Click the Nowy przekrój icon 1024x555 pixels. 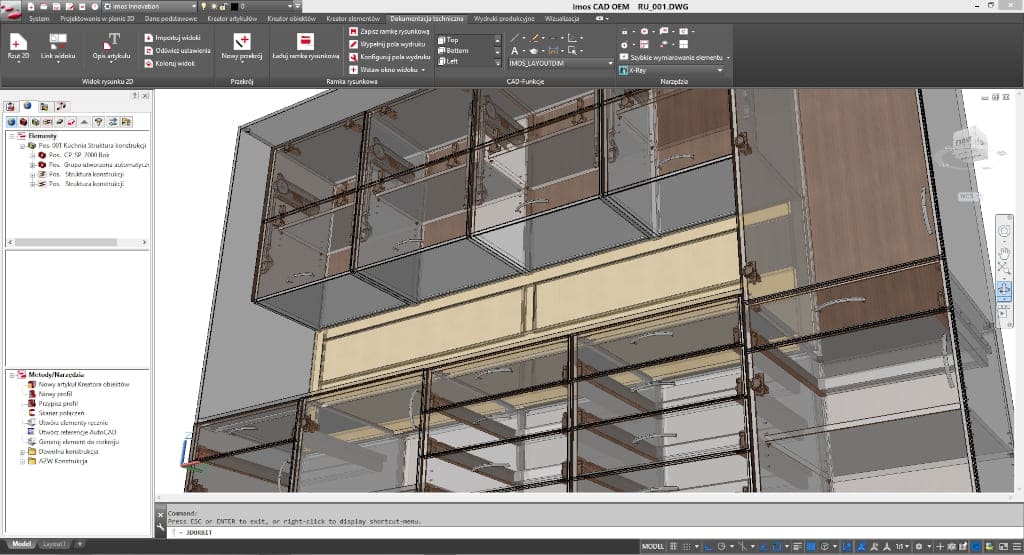(241, 41)
